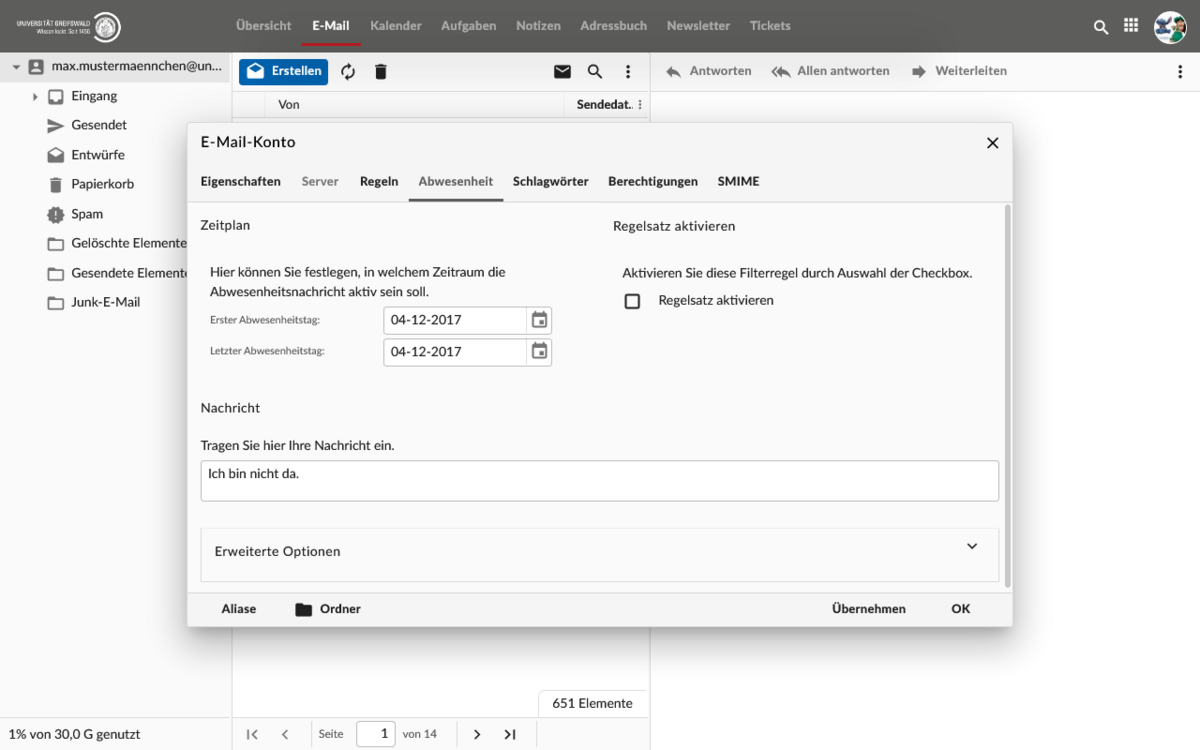Open calendar picker for Letzter Abwesenheitstag
Image resolution: width=1200 pixels, height=750 pixels.
tap(539, 351)
